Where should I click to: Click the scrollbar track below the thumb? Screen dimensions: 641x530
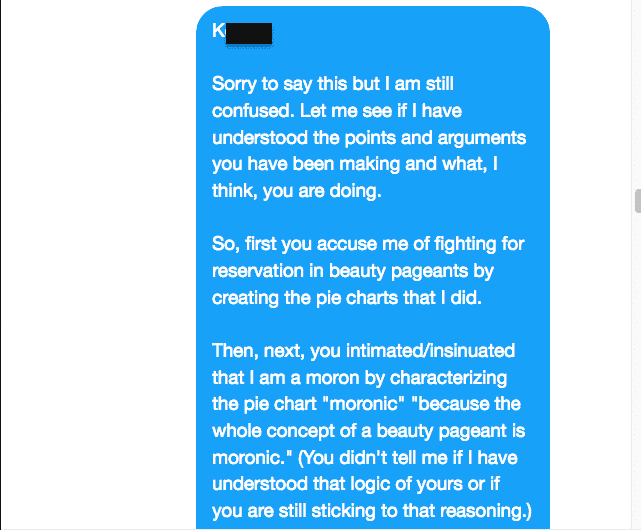(638, 368)
